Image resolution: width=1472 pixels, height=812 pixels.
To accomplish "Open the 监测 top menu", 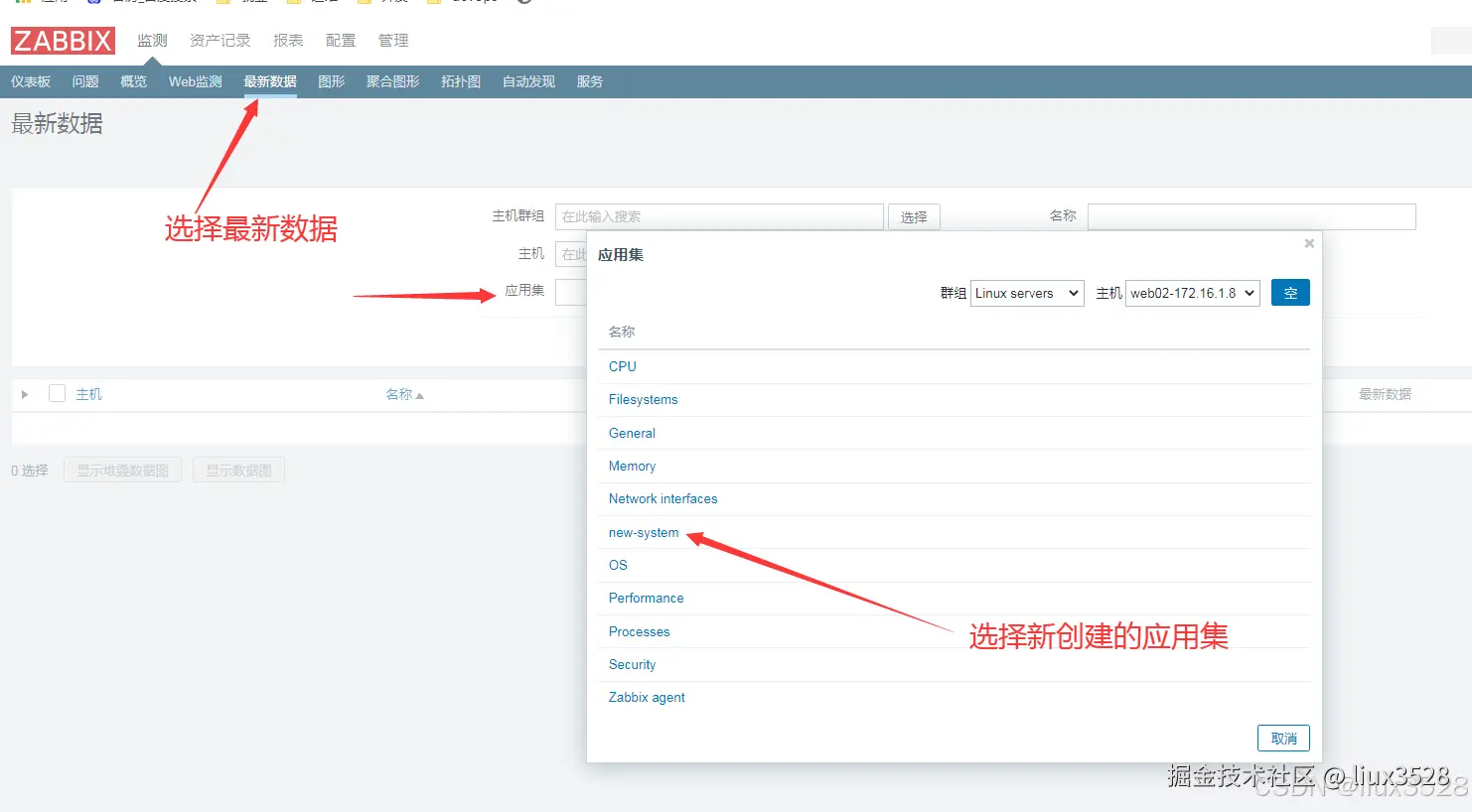I will (152, 41).
